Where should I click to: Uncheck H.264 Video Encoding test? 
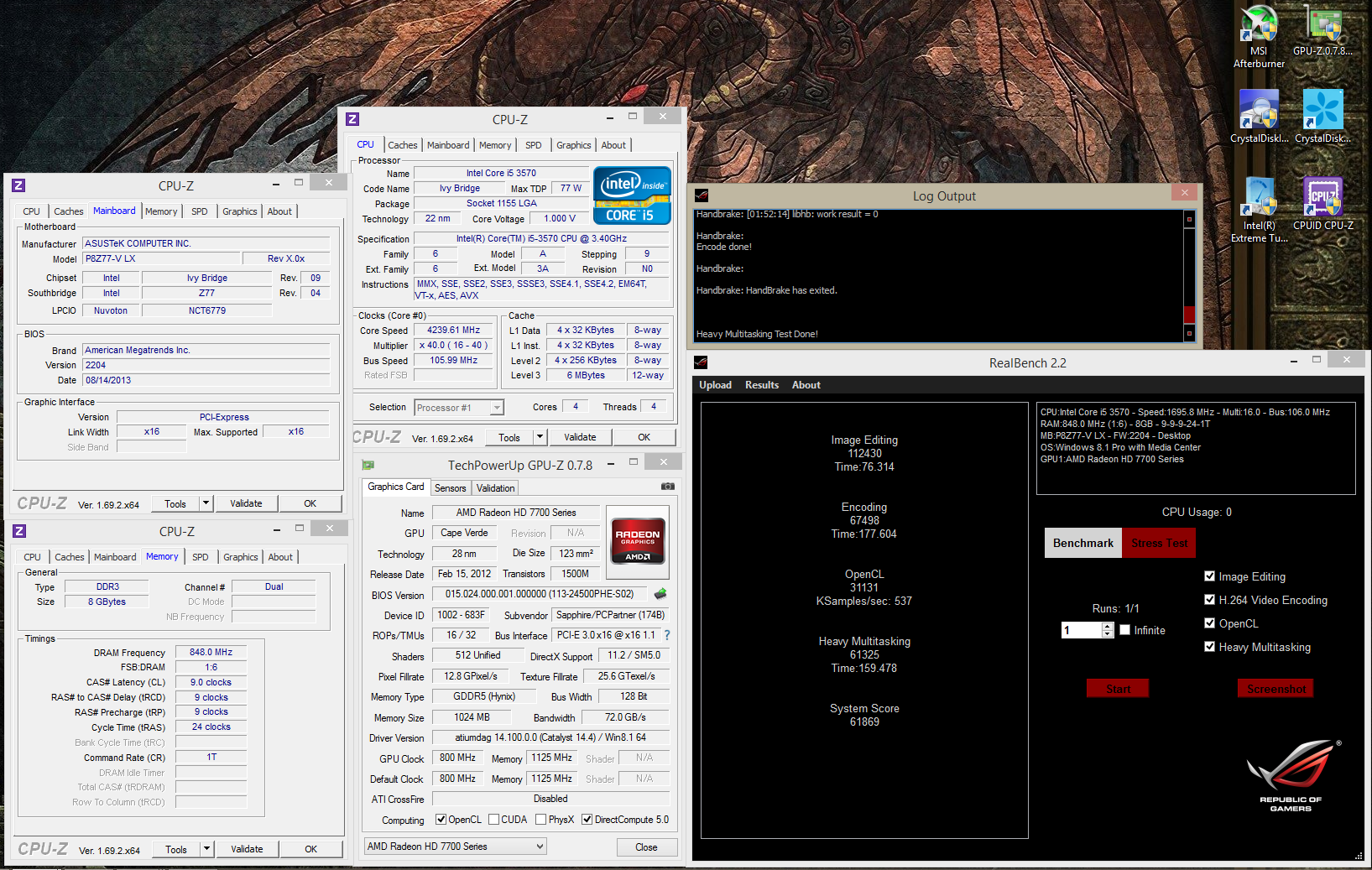click(1209, 600)
